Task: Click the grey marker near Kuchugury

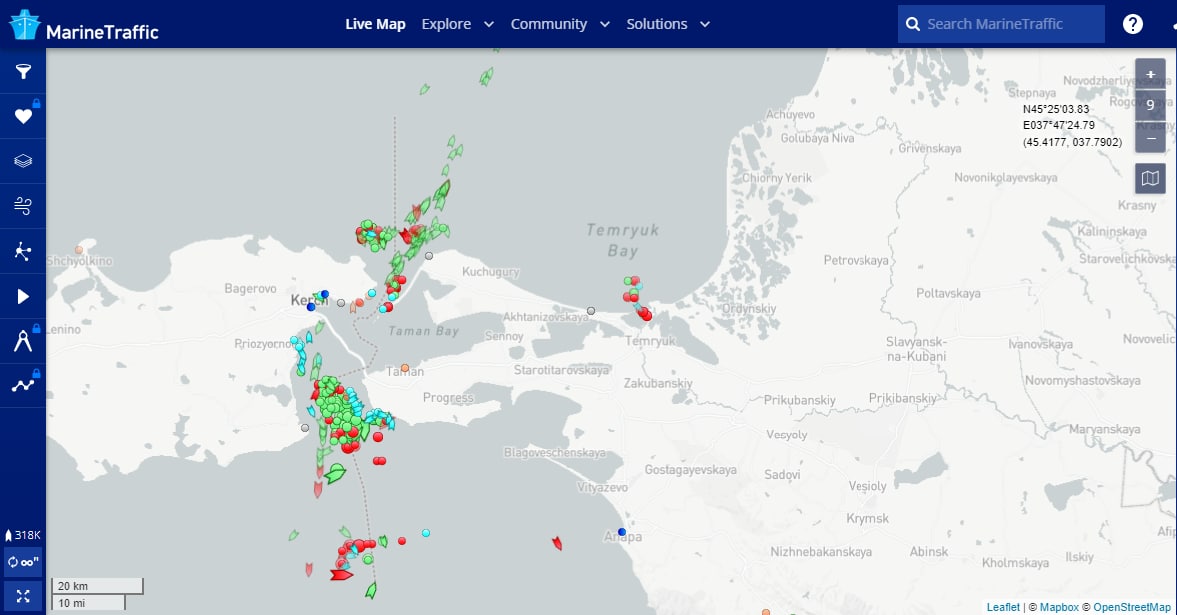Action: pos(429,255)
